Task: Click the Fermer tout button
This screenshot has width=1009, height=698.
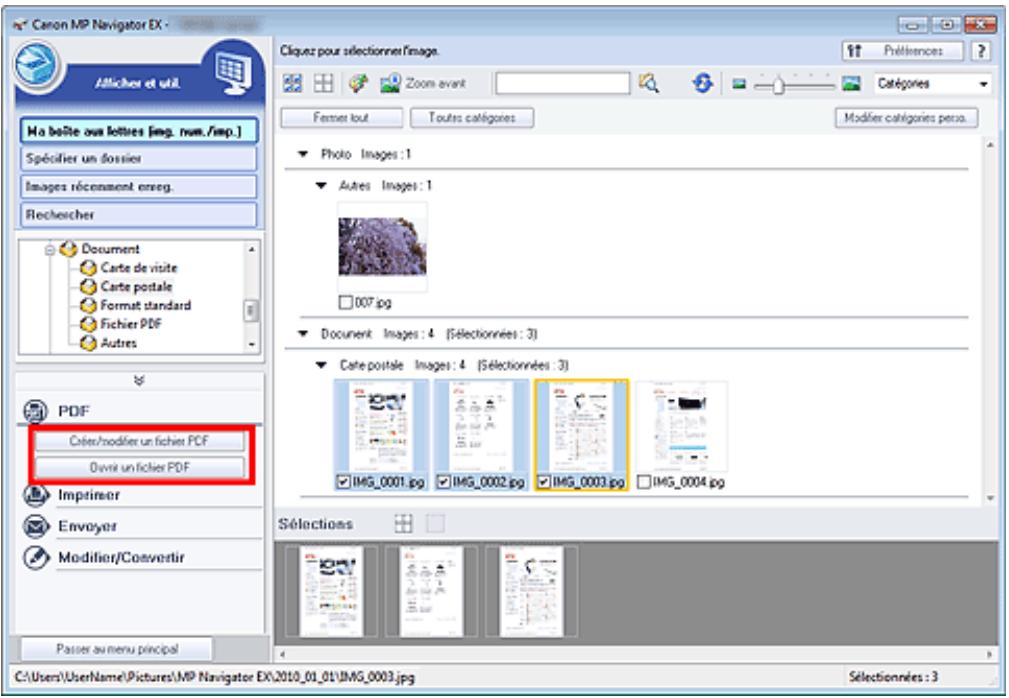Action: [x=341, y=118]
